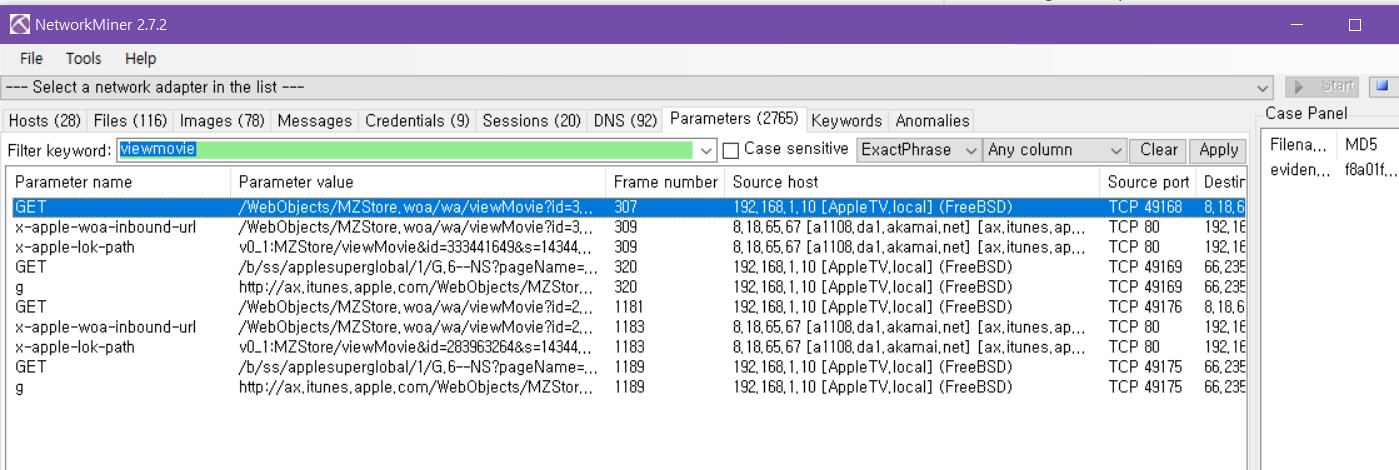
Task: Open the Any column dropdown
Action: click(x=1055, y=150)
